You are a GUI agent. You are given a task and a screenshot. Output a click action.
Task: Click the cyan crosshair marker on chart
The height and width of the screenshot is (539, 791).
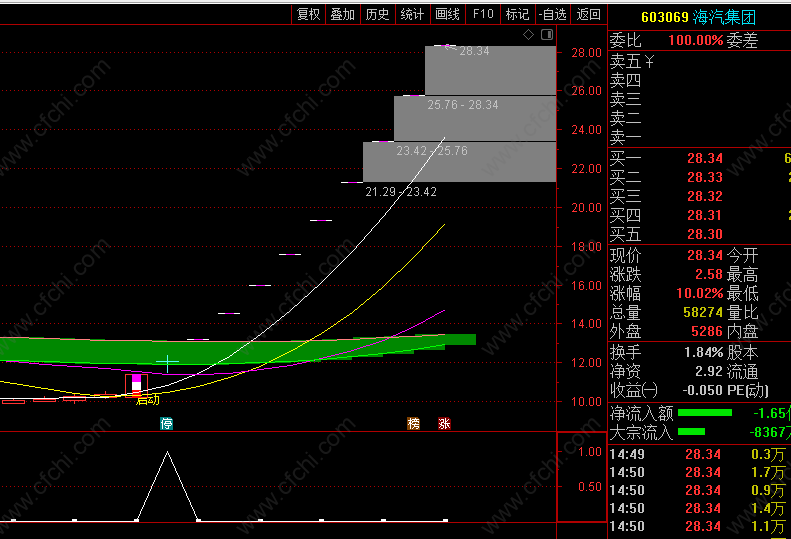pos(167,362)
